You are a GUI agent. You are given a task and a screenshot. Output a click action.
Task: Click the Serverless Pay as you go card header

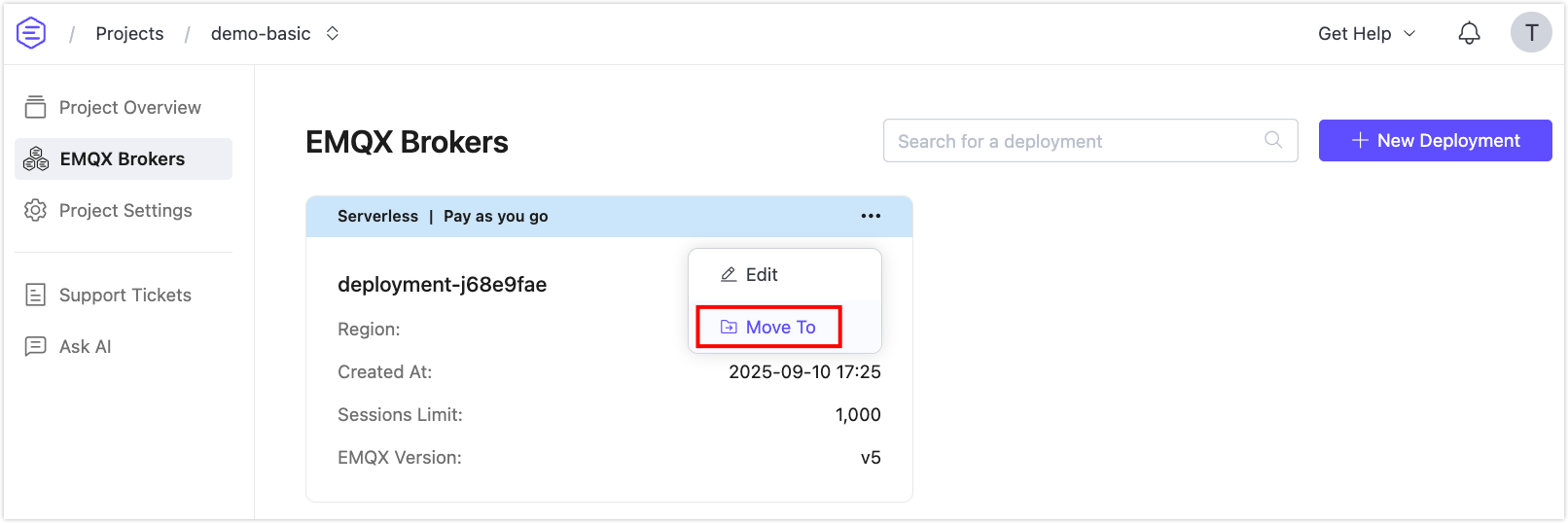point(584,216)
